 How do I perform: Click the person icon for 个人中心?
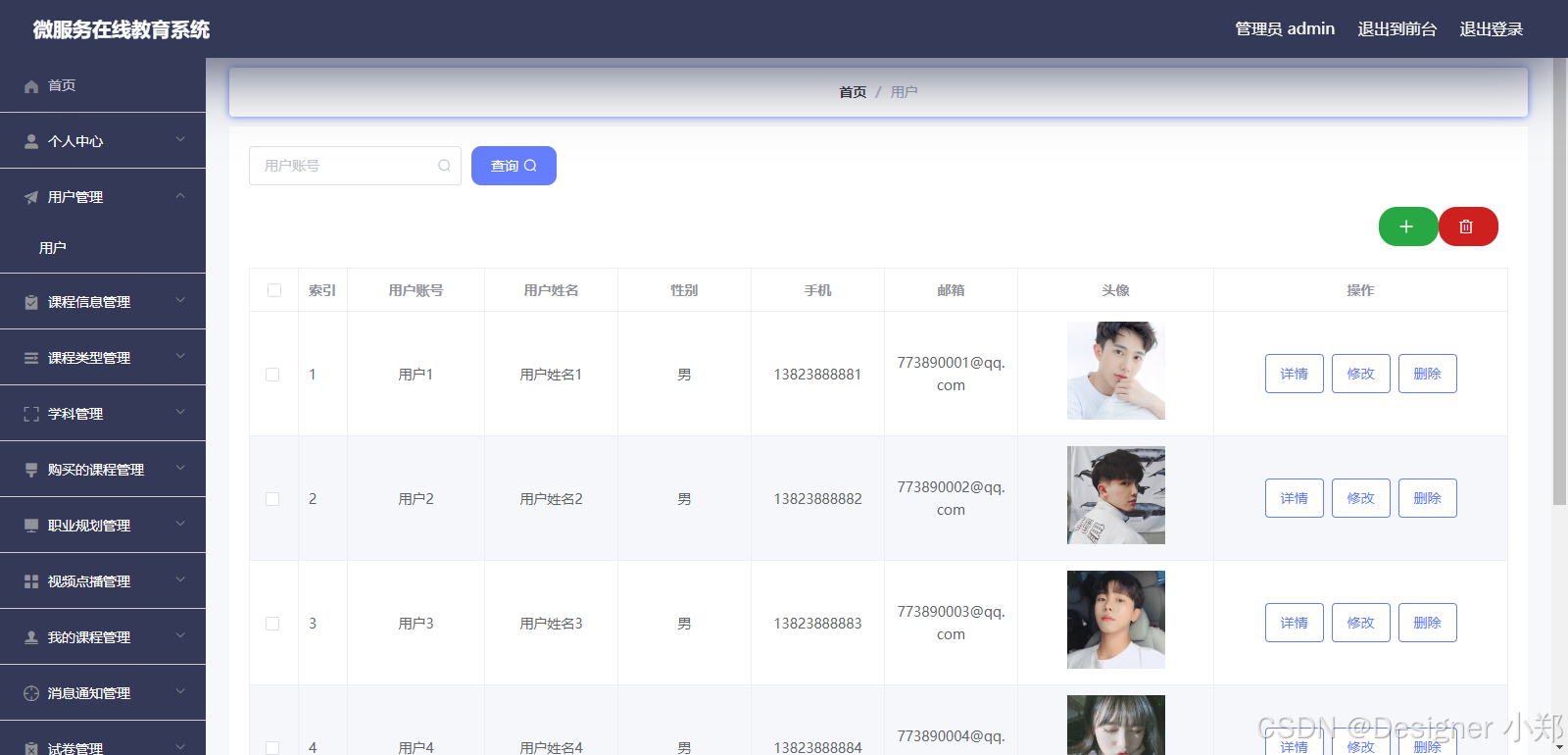point(31,141)
